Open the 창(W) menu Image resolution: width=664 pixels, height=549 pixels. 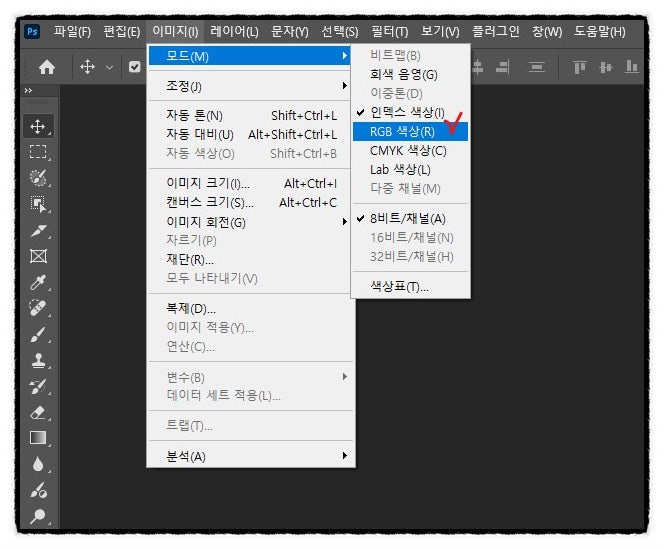tap(547, 32)
